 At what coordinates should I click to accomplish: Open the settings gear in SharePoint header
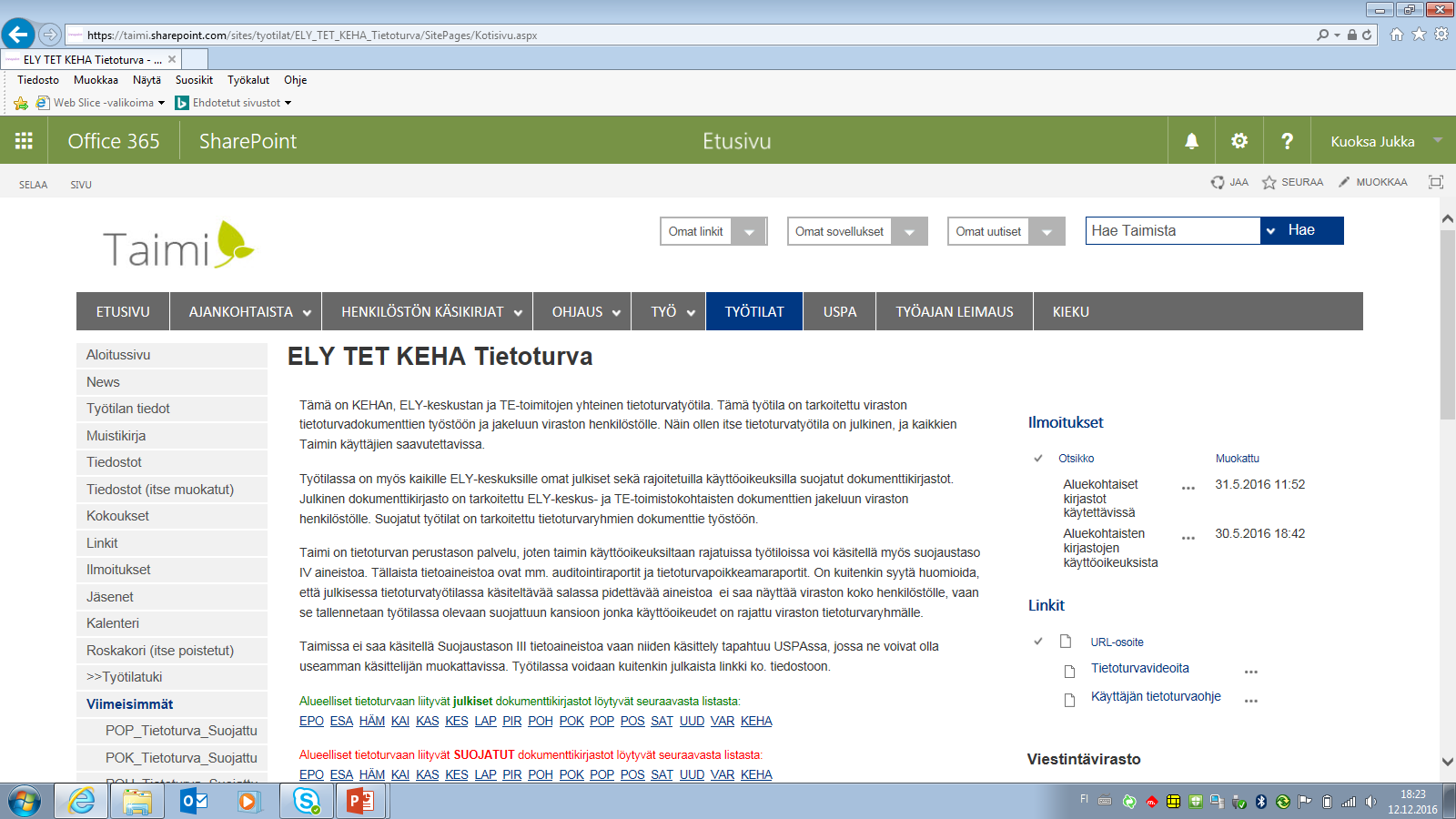pos(1239,141)
